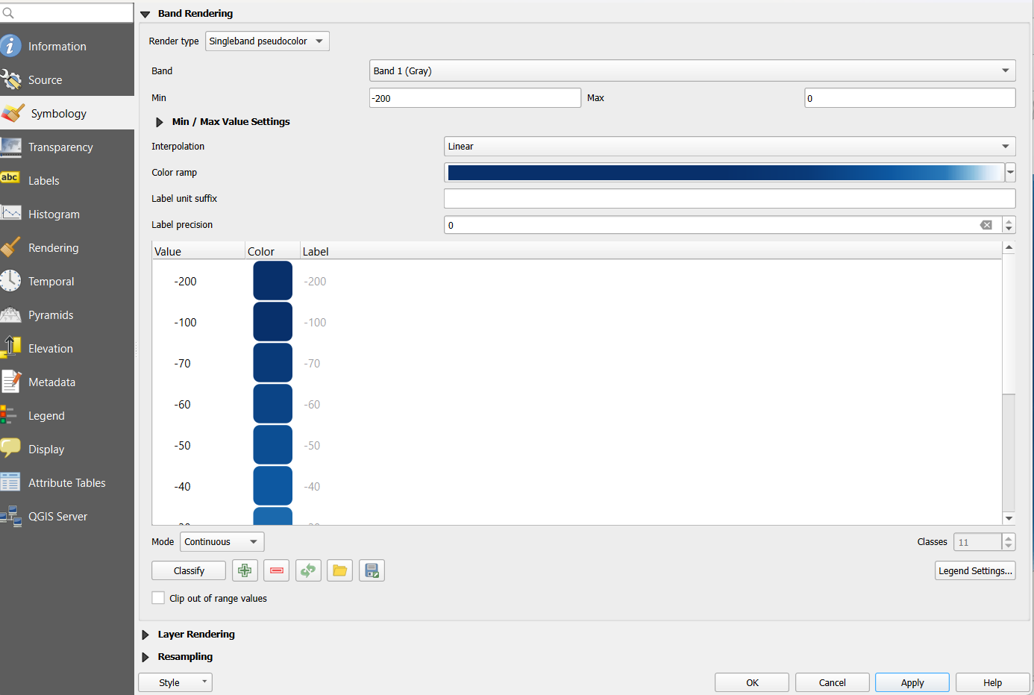Switch to the Metadata tab
The height and width of the screenshot is (695, 1034).
pyautogui.click(x=51, y=382)
